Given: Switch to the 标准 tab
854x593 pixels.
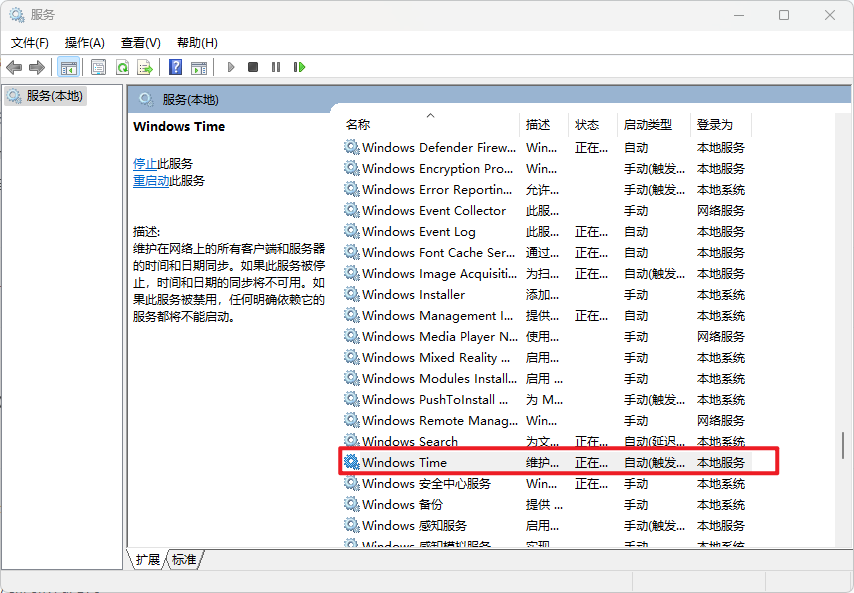Looking at the screenshot, I should pos(183,560).
